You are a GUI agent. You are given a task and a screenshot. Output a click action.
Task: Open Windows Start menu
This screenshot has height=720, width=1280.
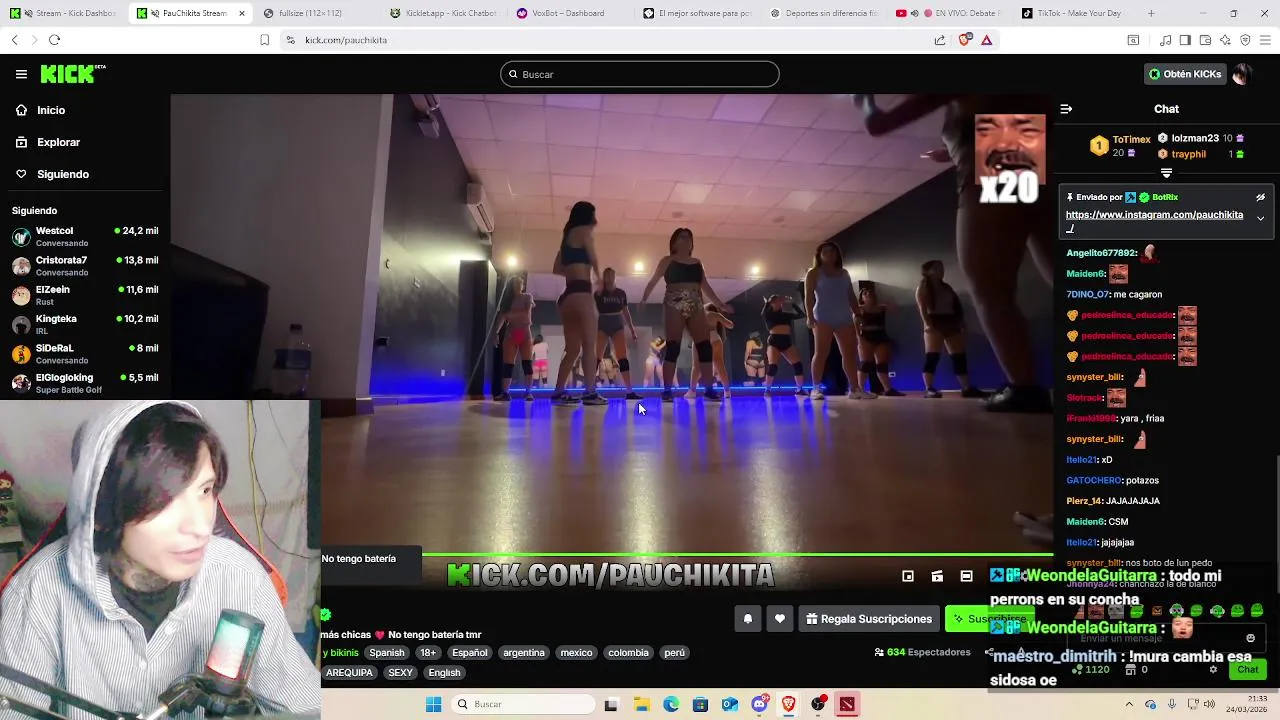click(x=433, y=704)
